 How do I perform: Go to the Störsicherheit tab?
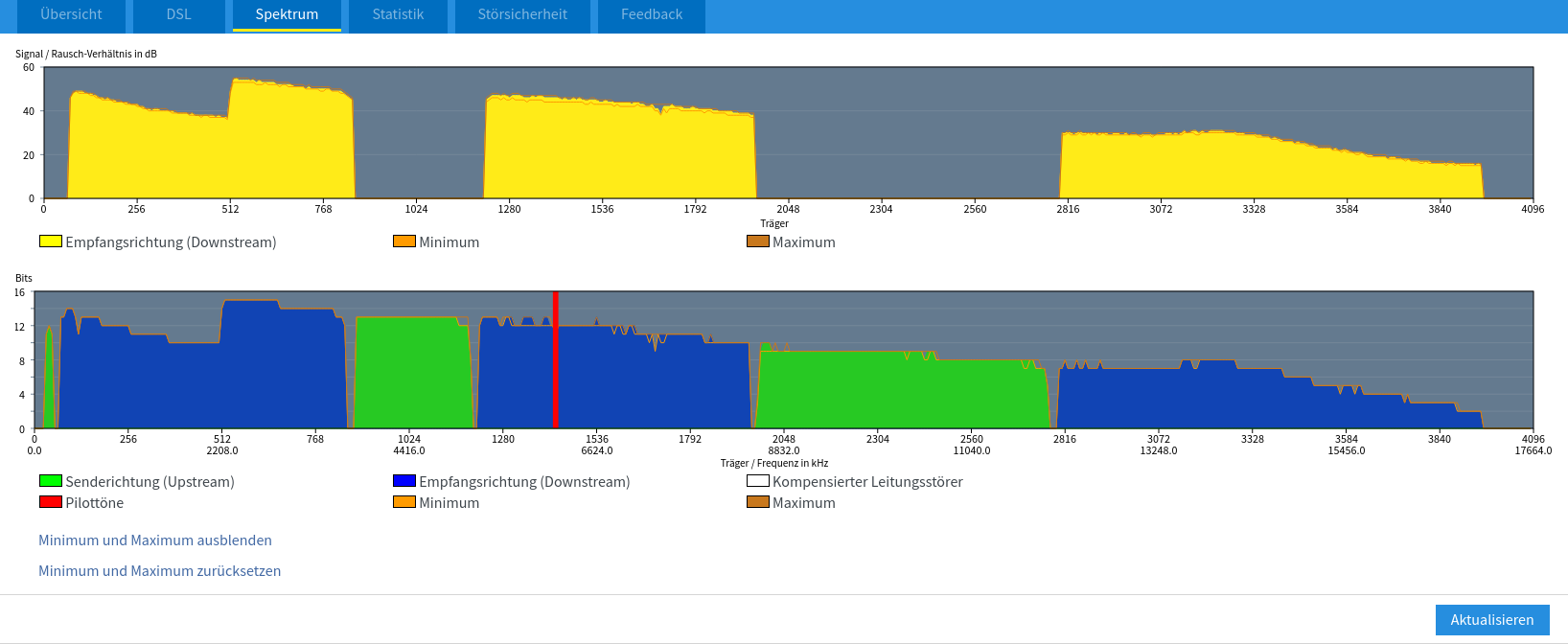[x=522, y=15]
